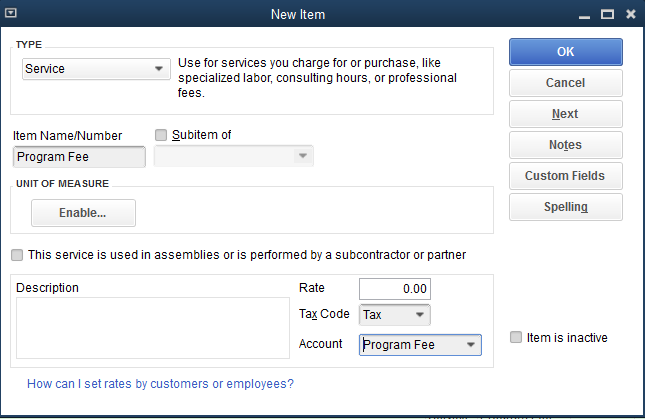The width and height of the screenshot is (645, 419).
Task: Close the New Item dialog
Action: pos(631,14)
